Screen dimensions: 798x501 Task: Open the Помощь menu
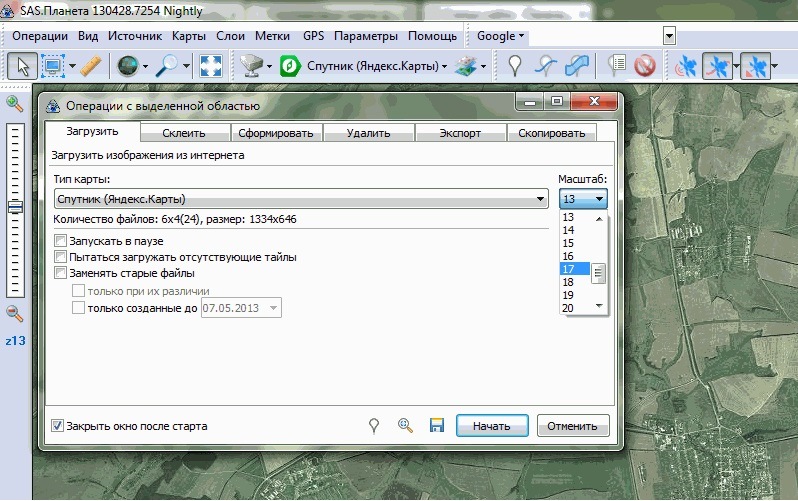pyautogui.click(x=433, y=36)
